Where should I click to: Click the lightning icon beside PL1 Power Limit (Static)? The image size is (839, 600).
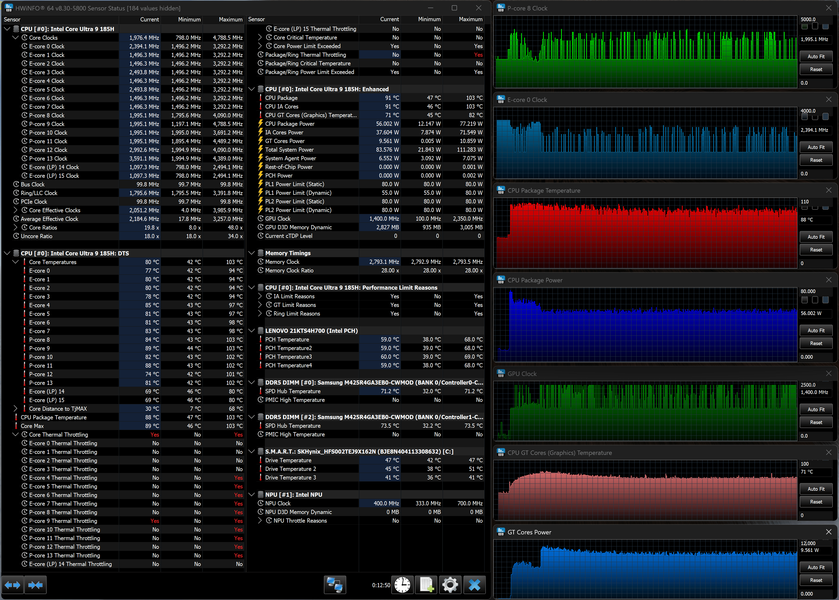pos(261,184)
